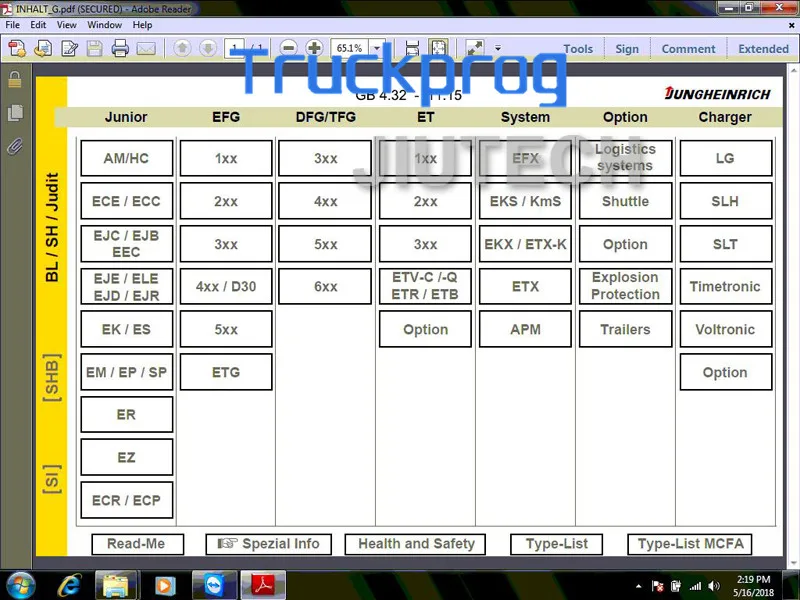Click the EKS / KmS button

point(525,201)
